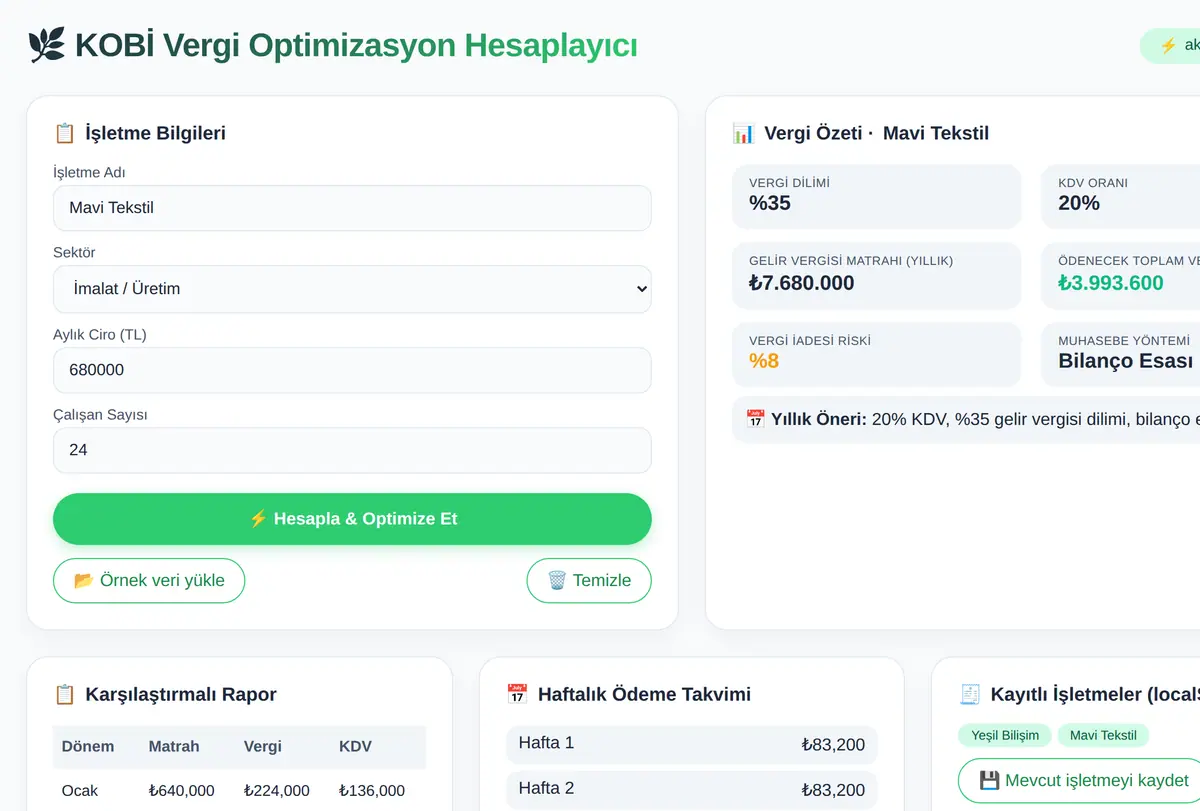Click the Hafta 2 payment row

point(692,790)
